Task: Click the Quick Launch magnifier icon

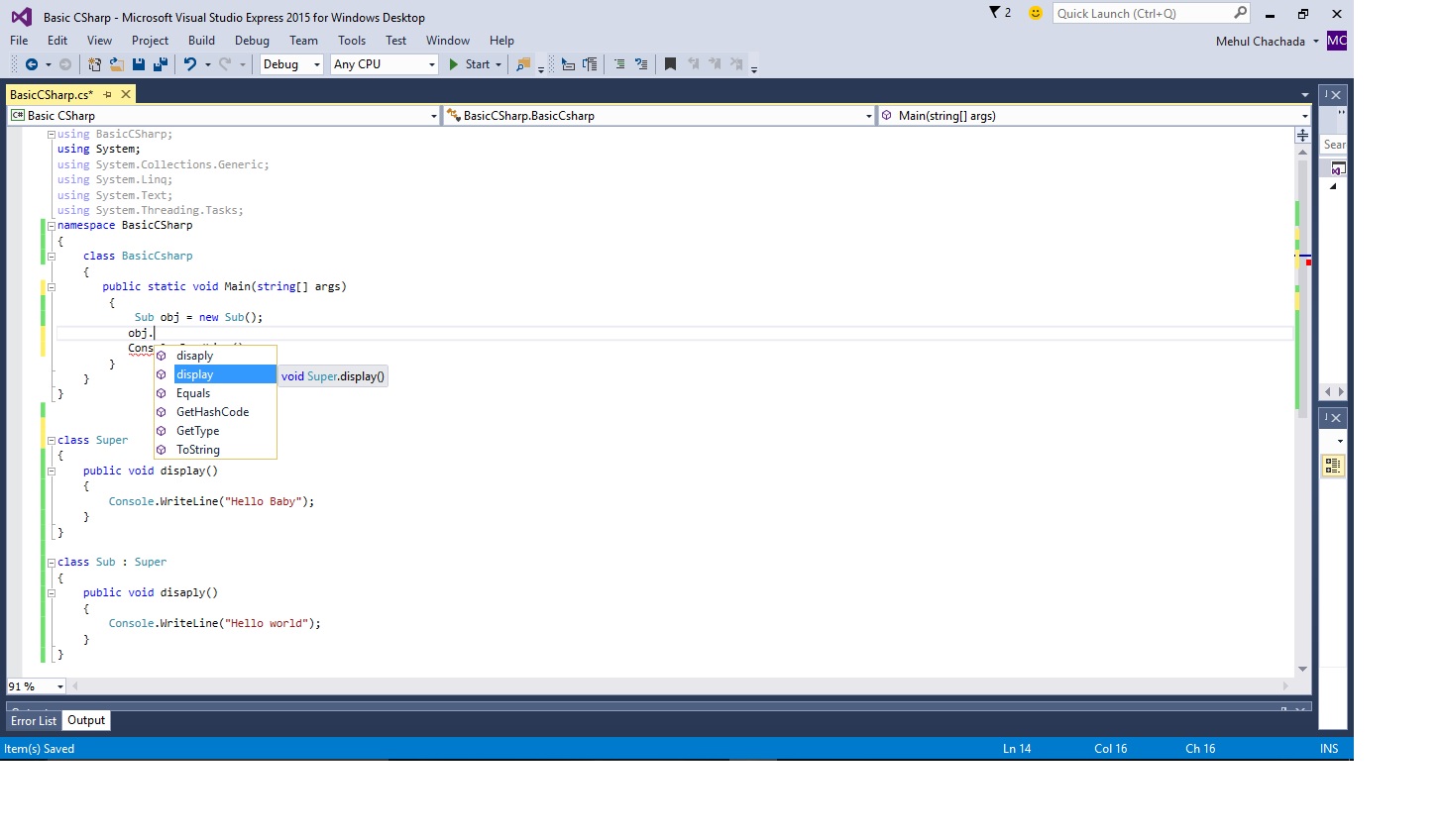Action: 1240,13
